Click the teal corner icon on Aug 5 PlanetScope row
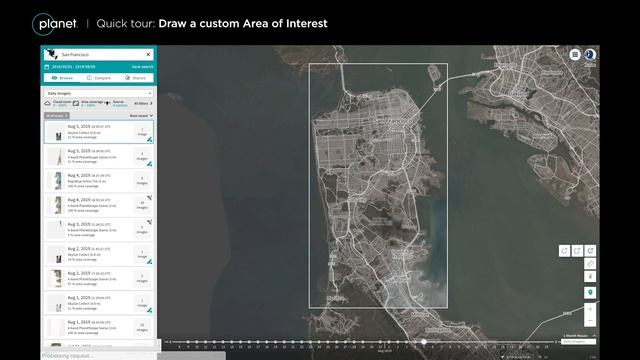This screenshot has width=640, height=360. (x=150, y=164)
